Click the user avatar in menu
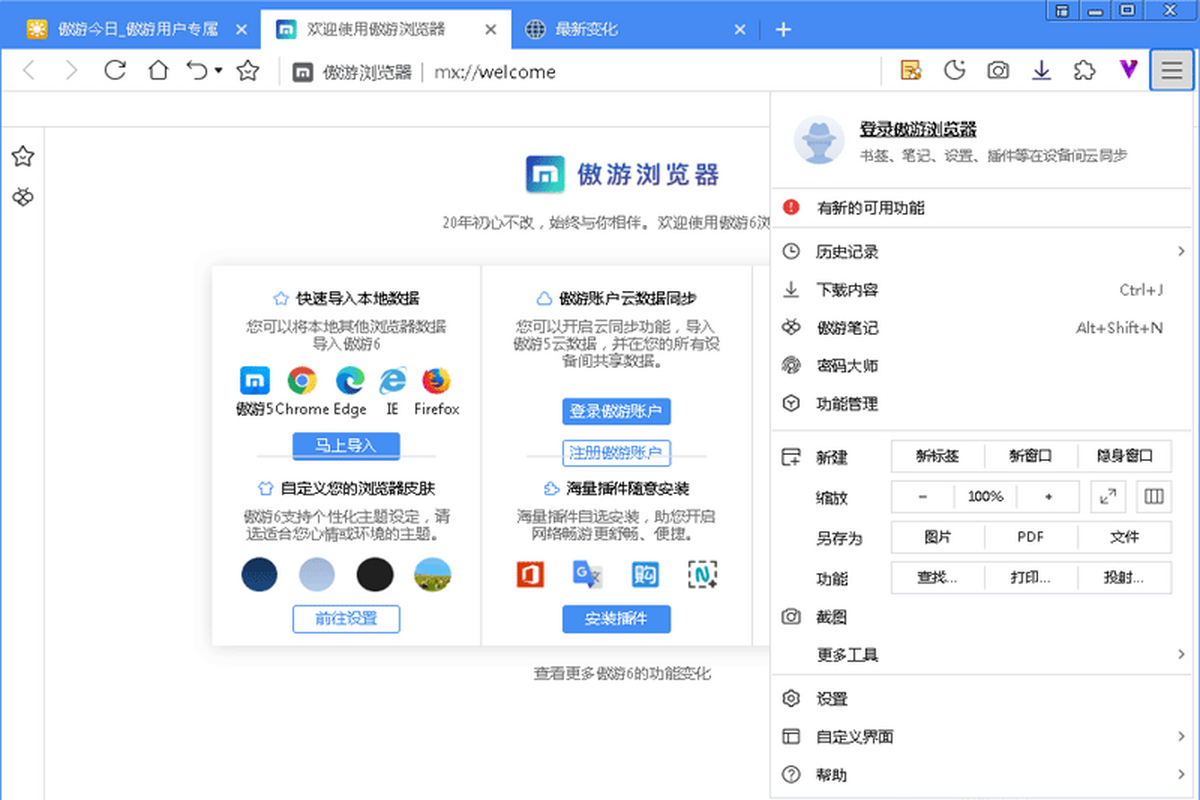Image resolution: width=1200 pixels, height=800 pixels. (x=819, y=140)
